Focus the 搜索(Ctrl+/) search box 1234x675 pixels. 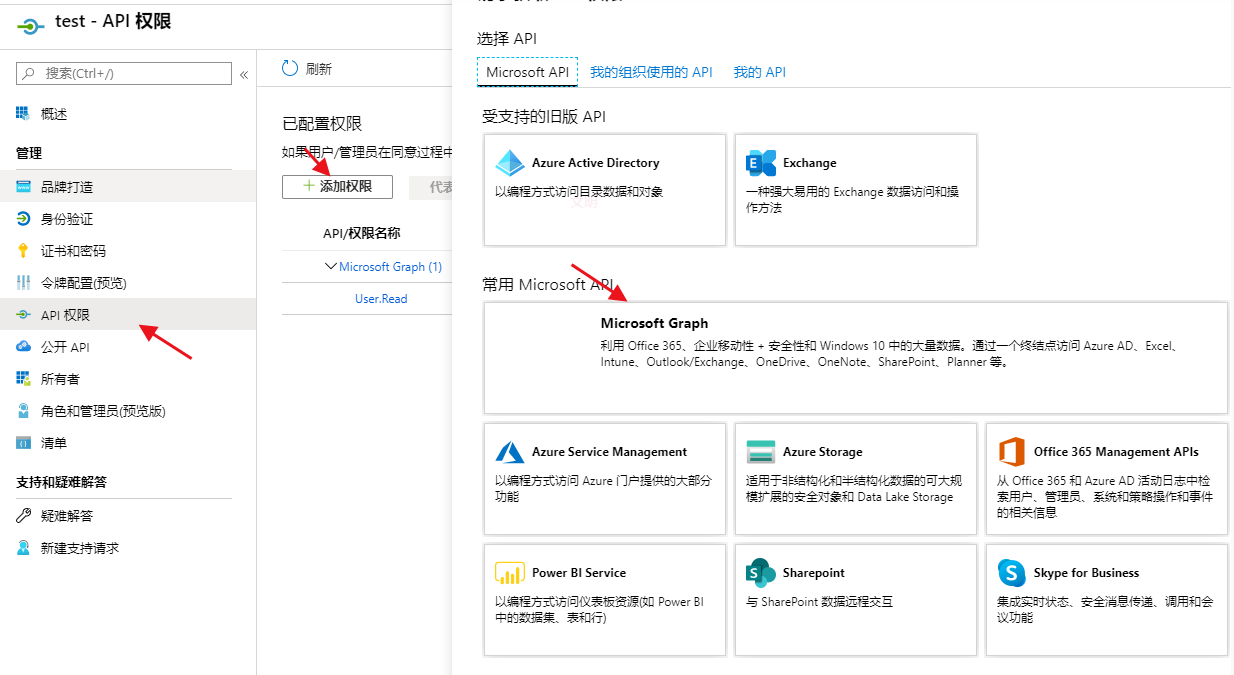124,73
